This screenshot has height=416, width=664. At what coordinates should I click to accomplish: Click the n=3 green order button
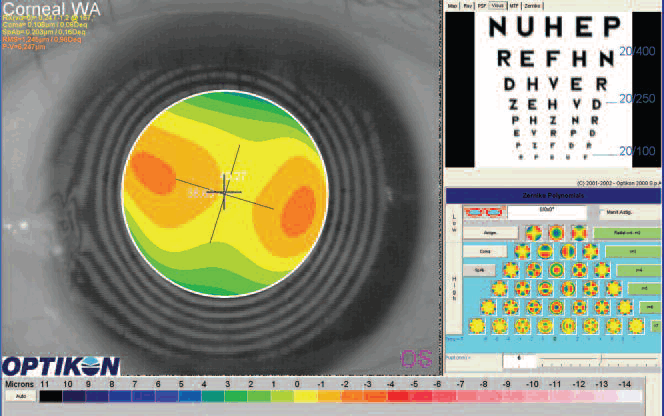(633, 251)
